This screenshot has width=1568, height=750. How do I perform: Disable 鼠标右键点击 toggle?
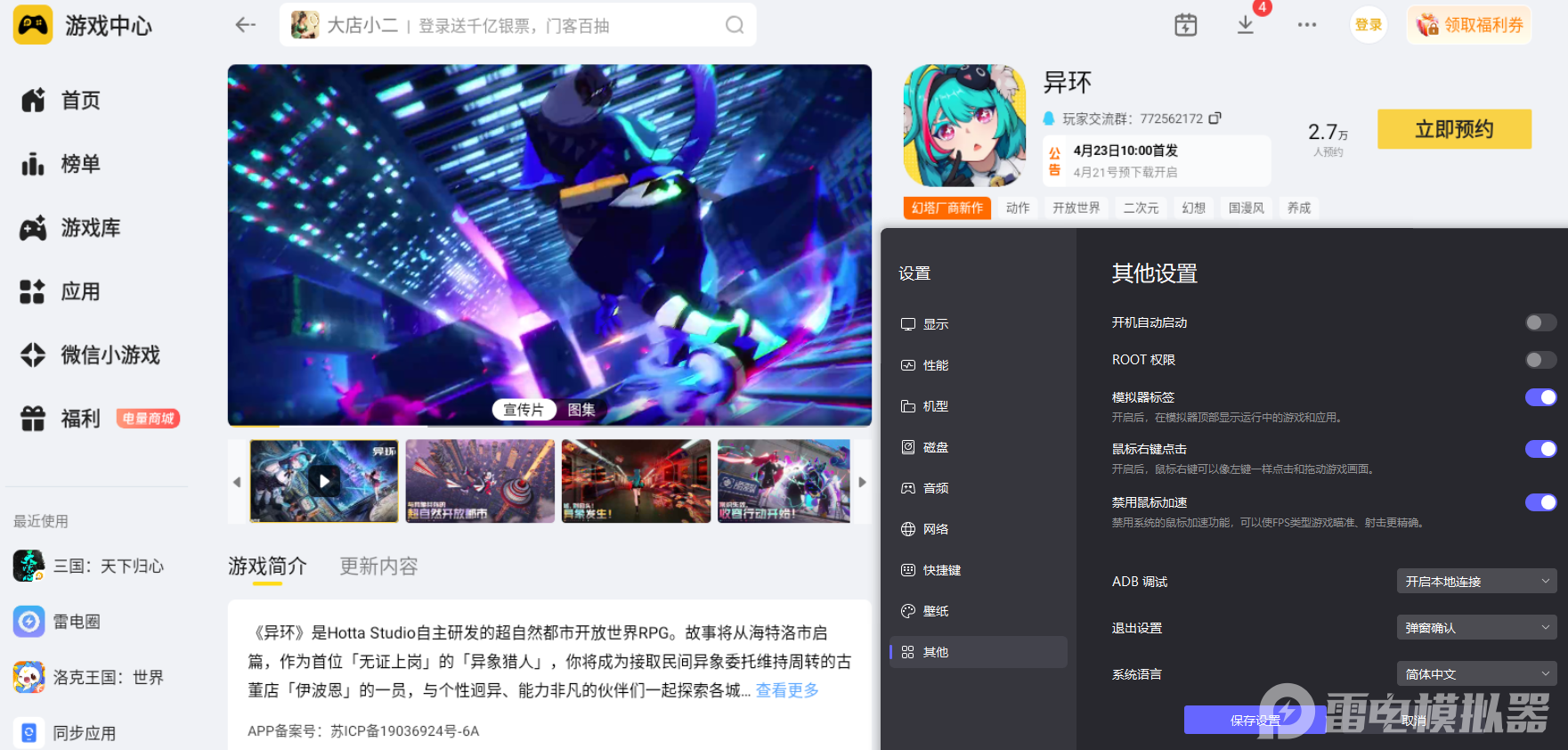(x=1540, y=449)
